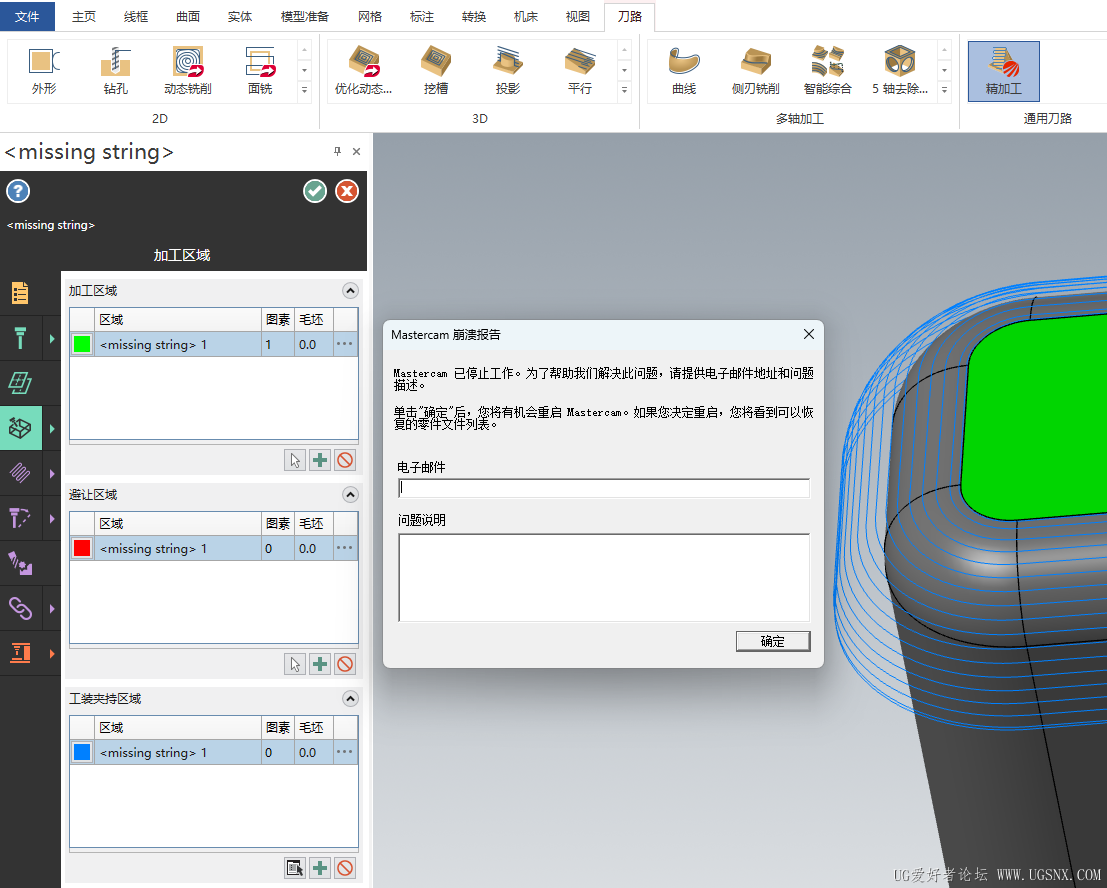
Task: Choose the 投影 project toolpath icon
Action: [508, 71]
